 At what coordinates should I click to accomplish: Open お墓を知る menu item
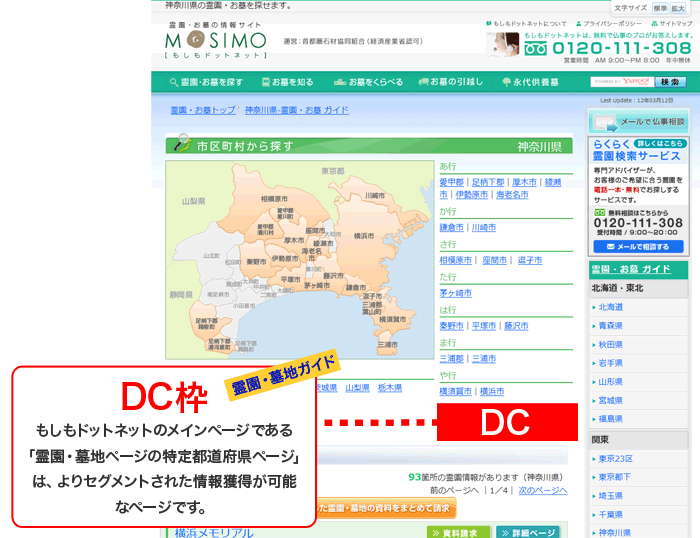pyautogui.click(x=287, y=82)
